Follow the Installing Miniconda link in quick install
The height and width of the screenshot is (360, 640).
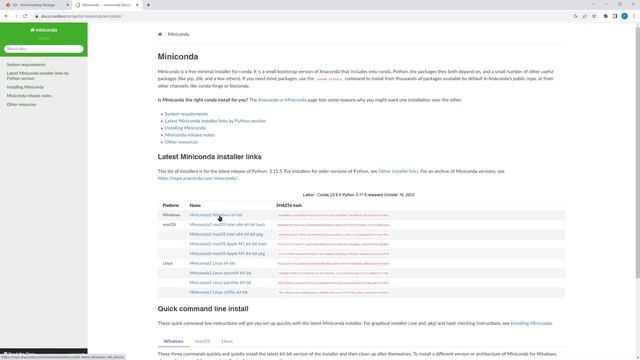click(x=531, y=323)
